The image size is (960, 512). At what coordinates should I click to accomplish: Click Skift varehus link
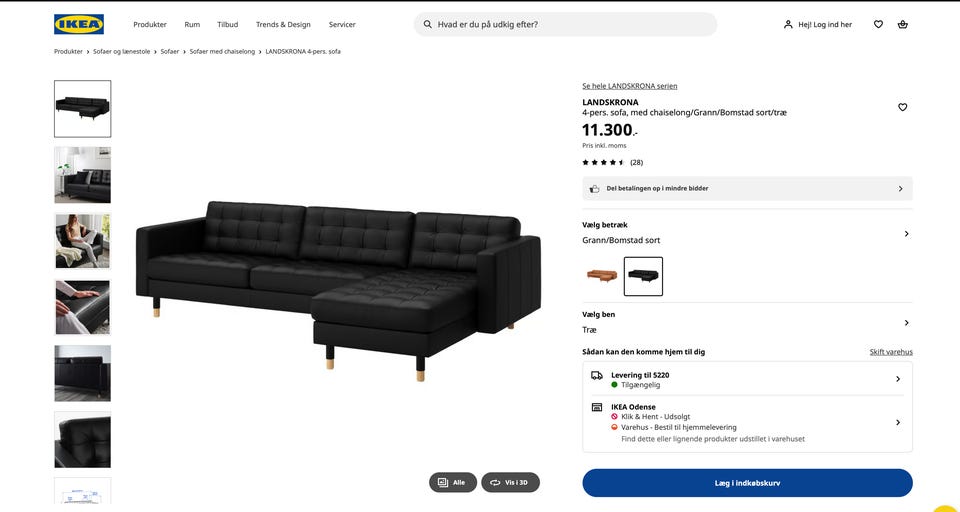coord(891,352)
